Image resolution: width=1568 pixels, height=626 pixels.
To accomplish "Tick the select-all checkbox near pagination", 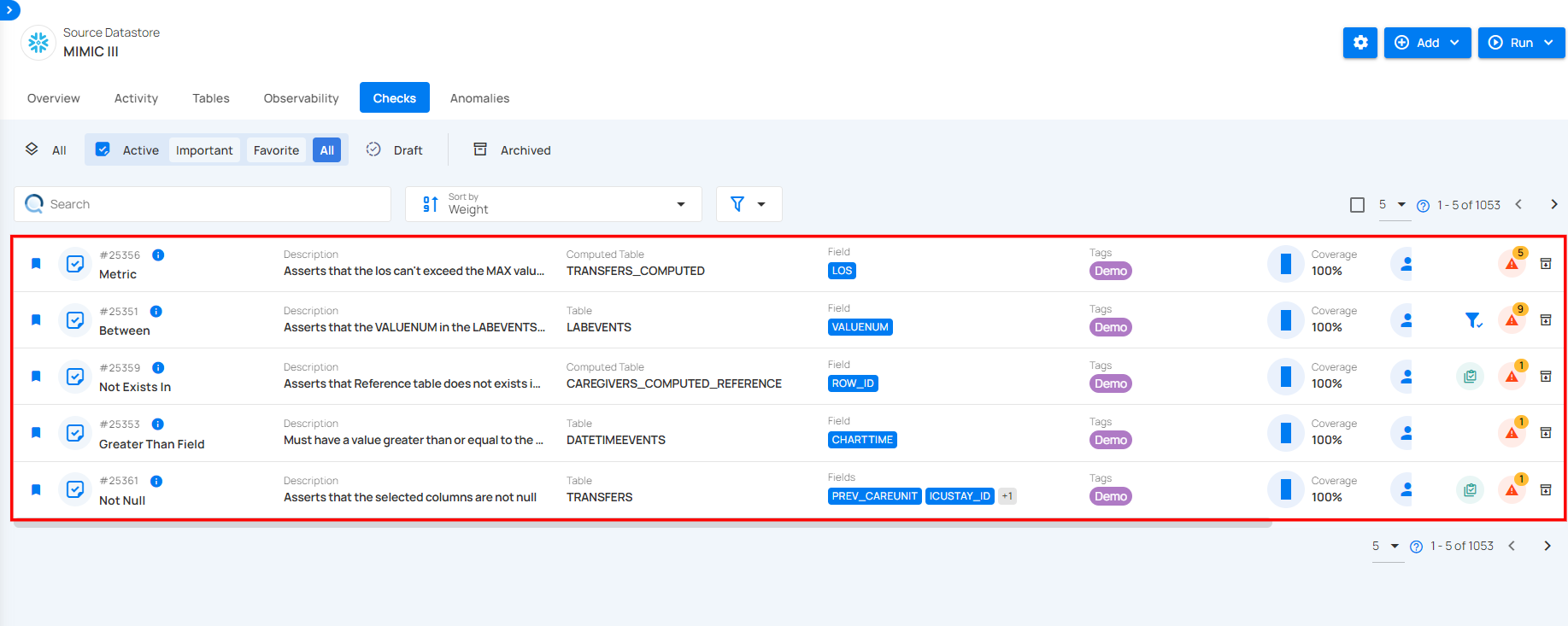I will point(1357,205).
